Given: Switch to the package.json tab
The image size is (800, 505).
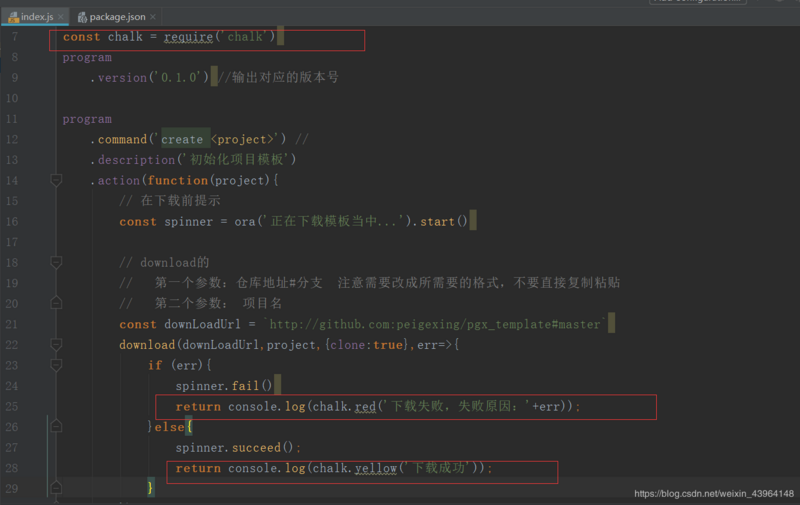Looking at the screenshot, I should tap(117, 17).
